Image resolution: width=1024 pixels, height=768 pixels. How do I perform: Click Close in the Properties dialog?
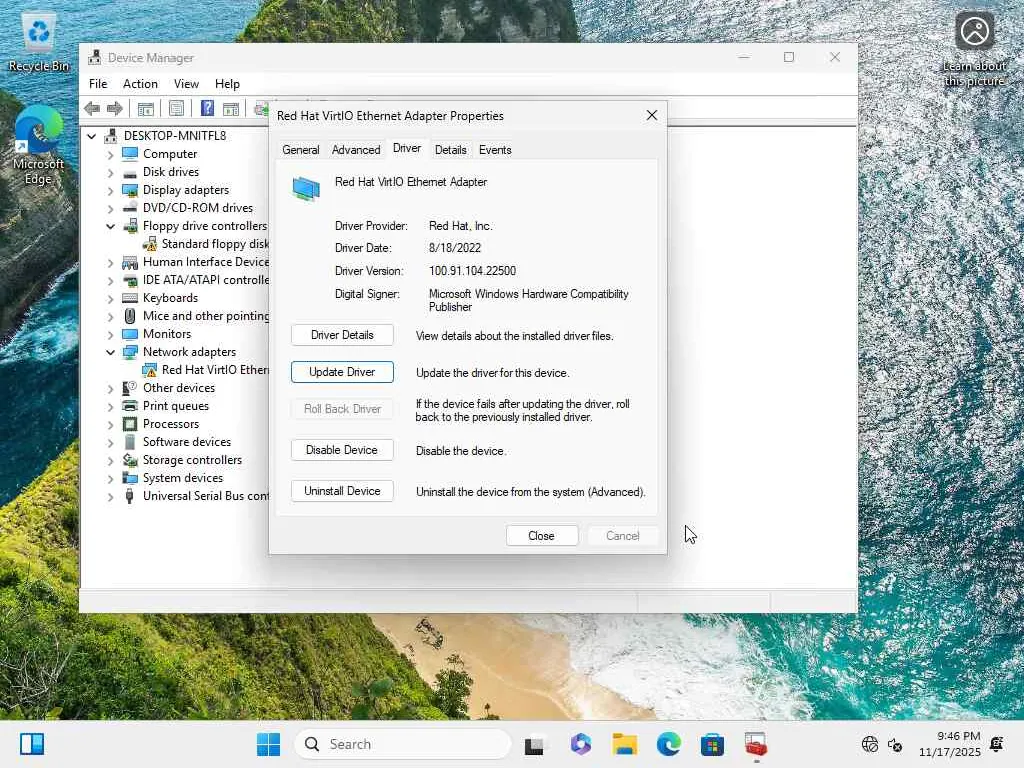(x=541, y=536)
